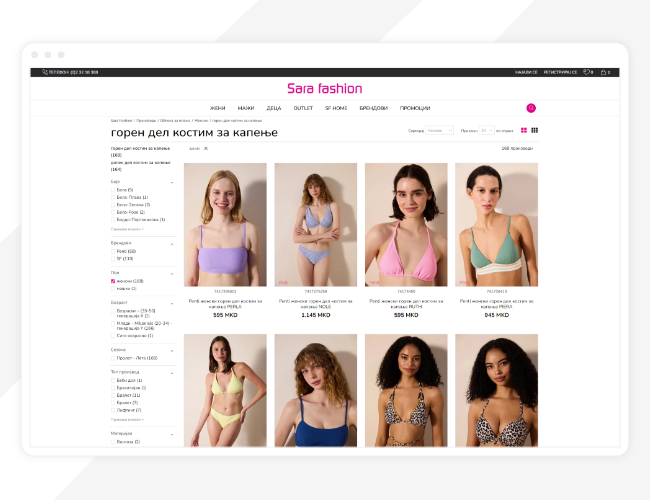Viewport: 650px width, 500px height.
Task: Open the БРЕНДОВИ menu
Action: click(x=374, y=108)
